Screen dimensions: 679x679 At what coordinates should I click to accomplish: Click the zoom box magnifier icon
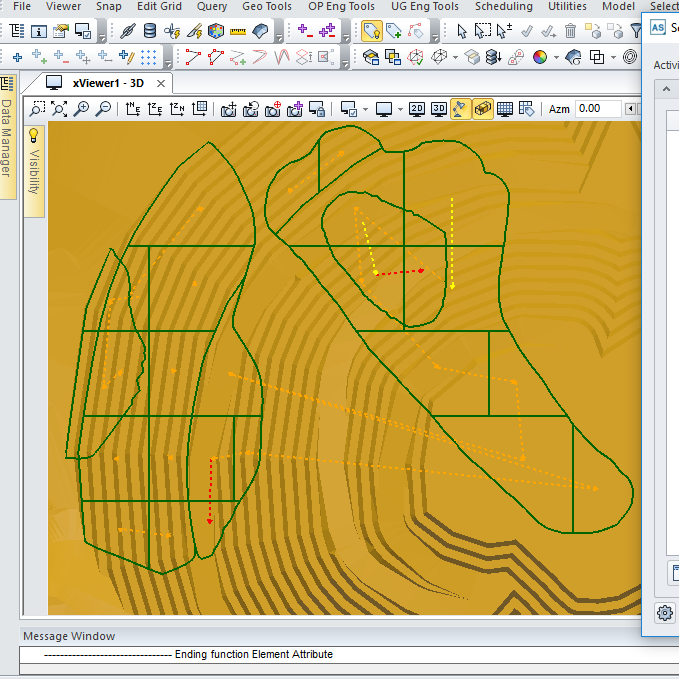(x=37, y=109)
